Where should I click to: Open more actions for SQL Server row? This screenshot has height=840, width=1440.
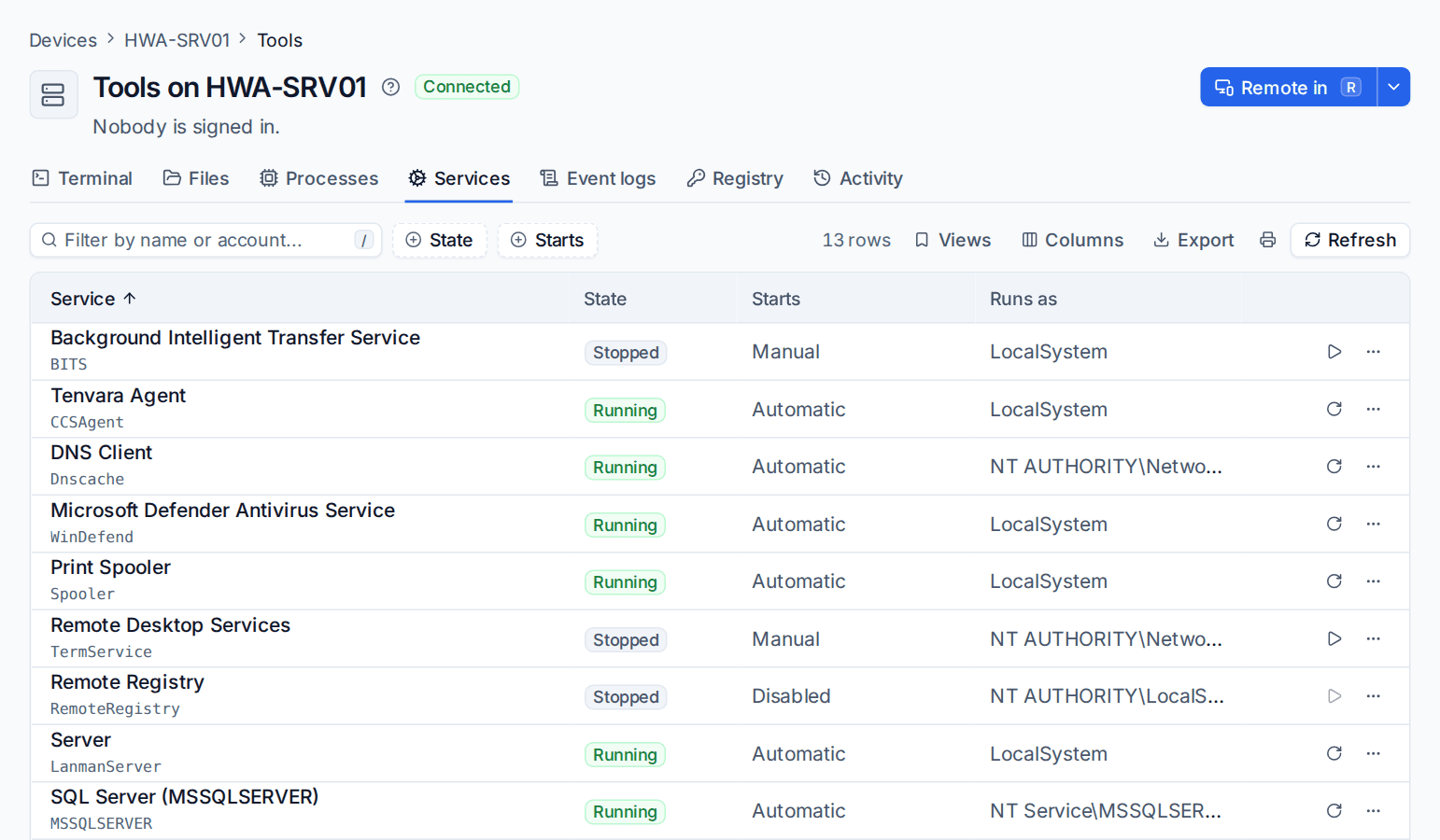point(1373,811)
